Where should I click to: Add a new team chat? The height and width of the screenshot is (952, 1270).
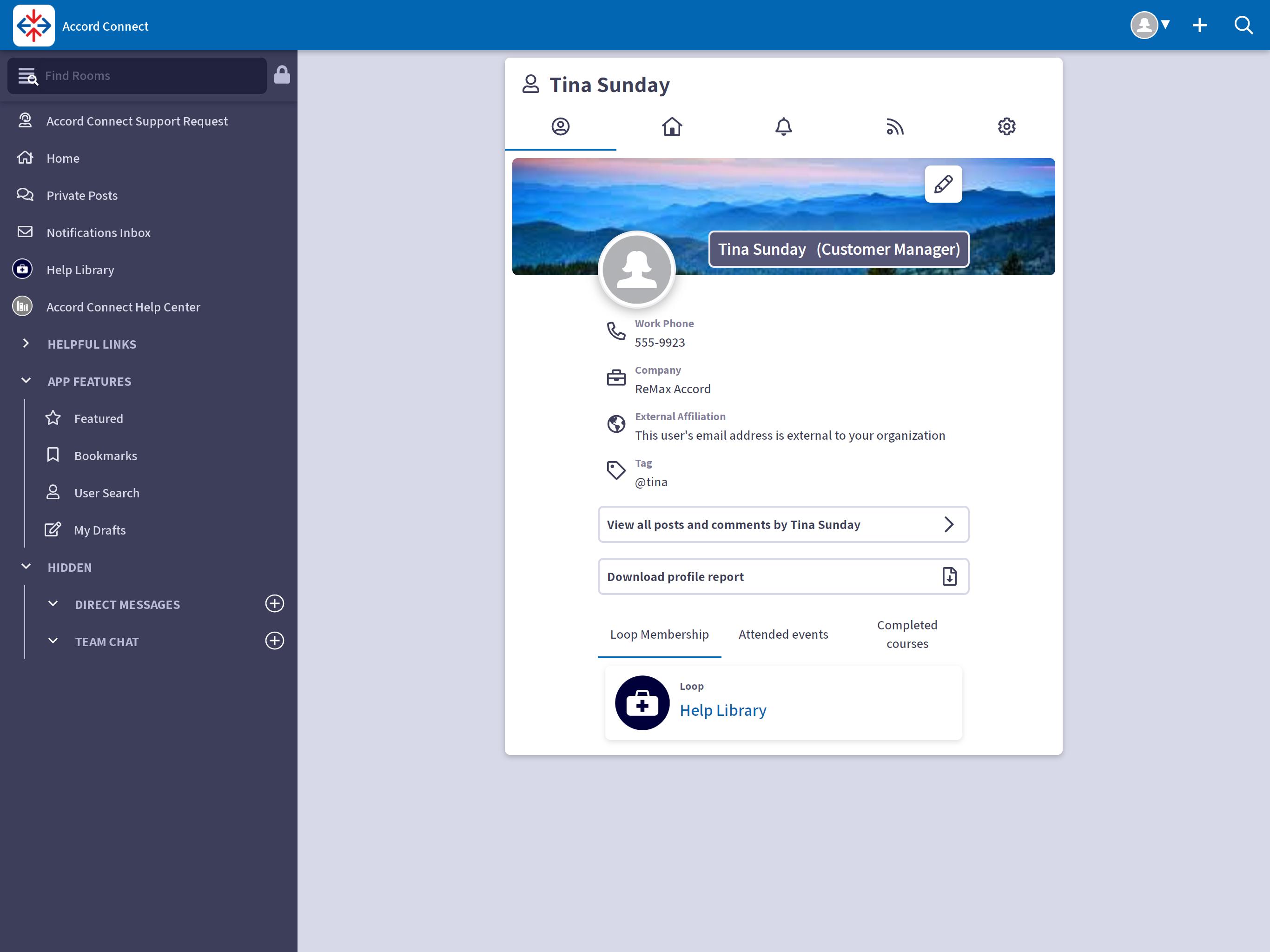tap(274, 641)
